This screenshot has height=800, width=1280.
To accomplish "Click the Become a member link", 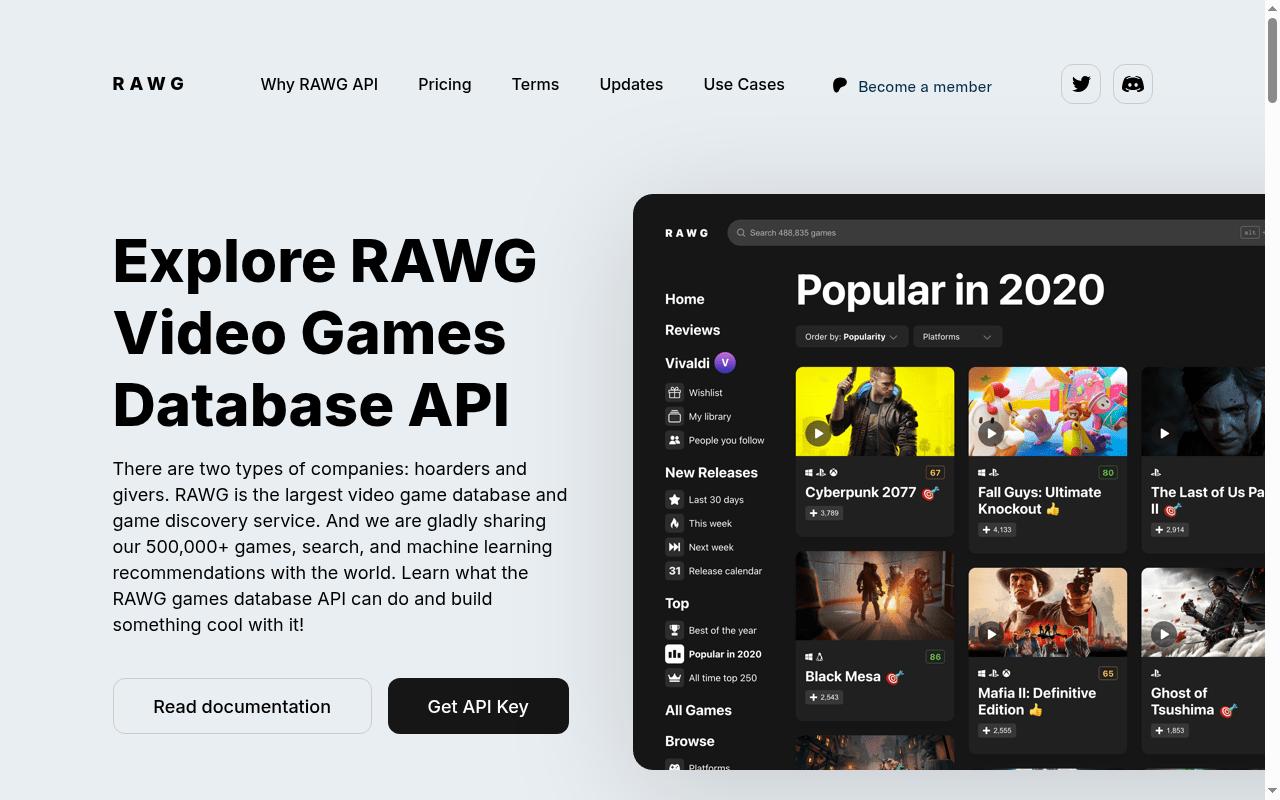I will [925, 87].
